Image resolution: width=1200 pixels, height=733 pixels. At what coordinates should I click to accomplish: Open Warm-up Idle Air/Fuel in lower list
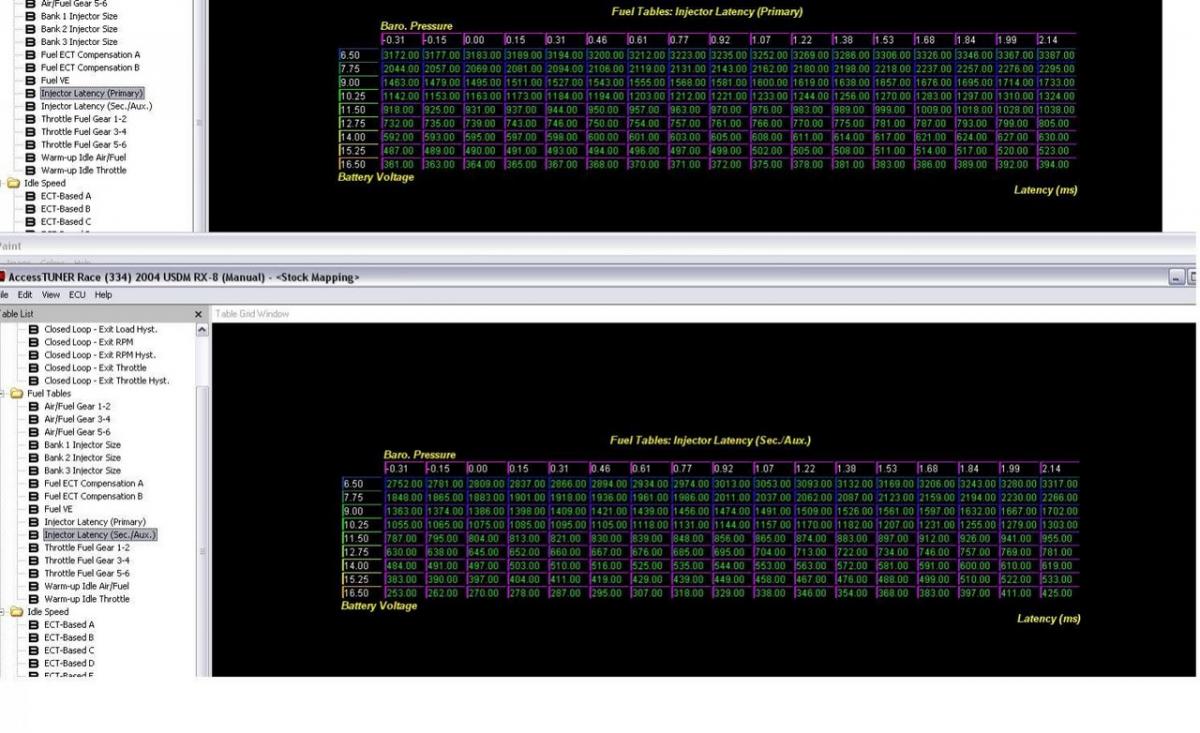(85, 586)
